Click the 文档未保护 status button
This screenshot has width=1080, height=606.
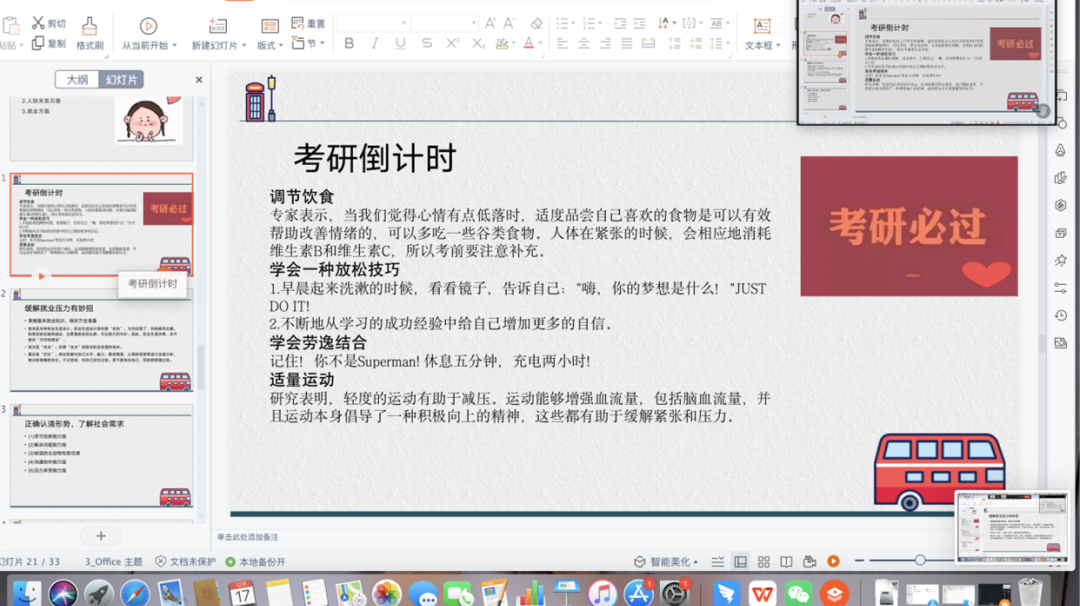coord(185,562)
